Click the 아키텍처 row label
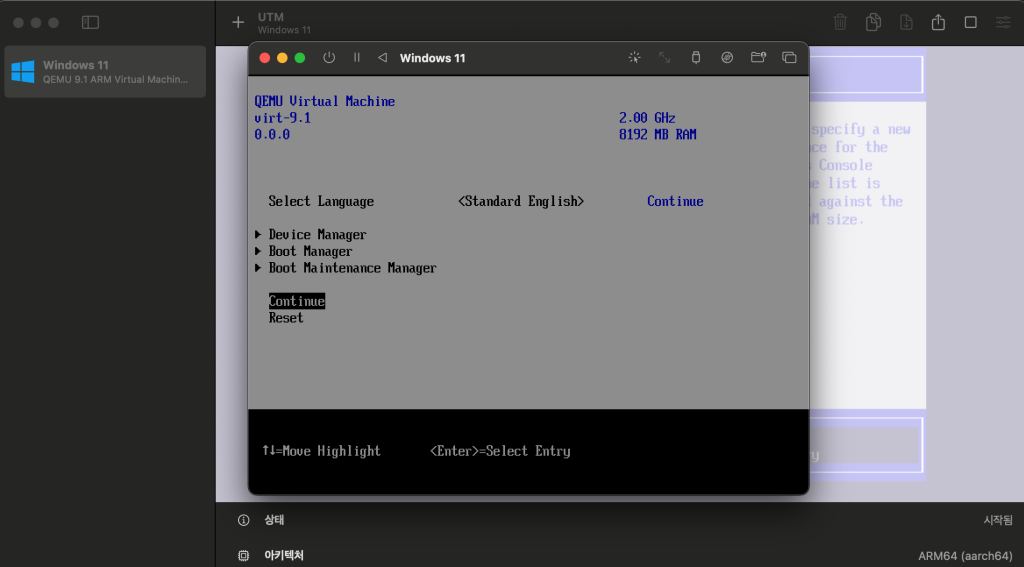The image size is (1024, 567). click(284, 556)
